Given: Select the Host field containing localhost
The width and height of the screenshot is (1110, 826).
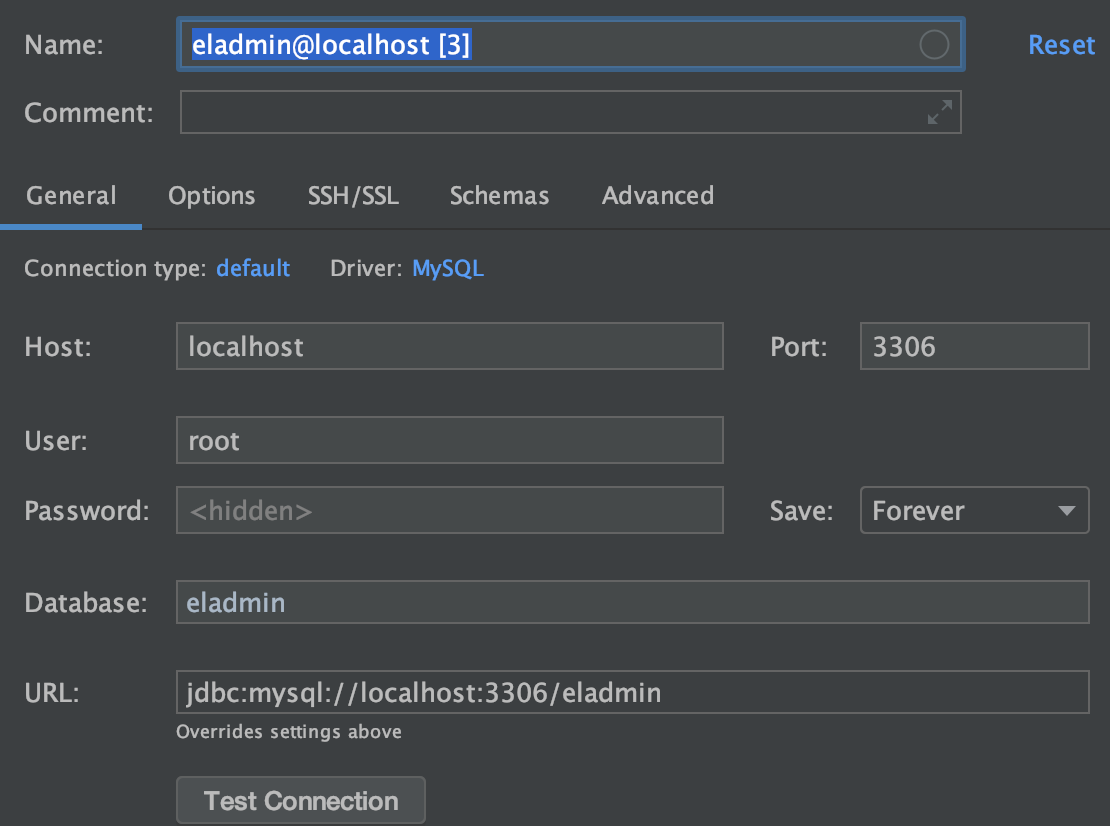Looking at the screenshot, I should point(450,346).
